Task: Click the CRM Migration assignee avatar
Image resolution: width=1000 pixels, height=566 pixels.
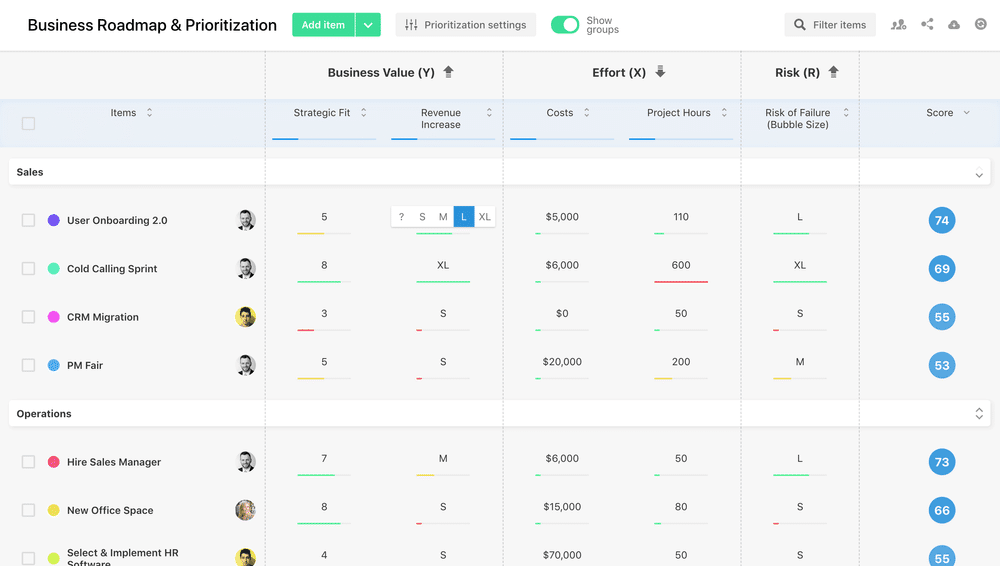Action: (x=245, y=317)
